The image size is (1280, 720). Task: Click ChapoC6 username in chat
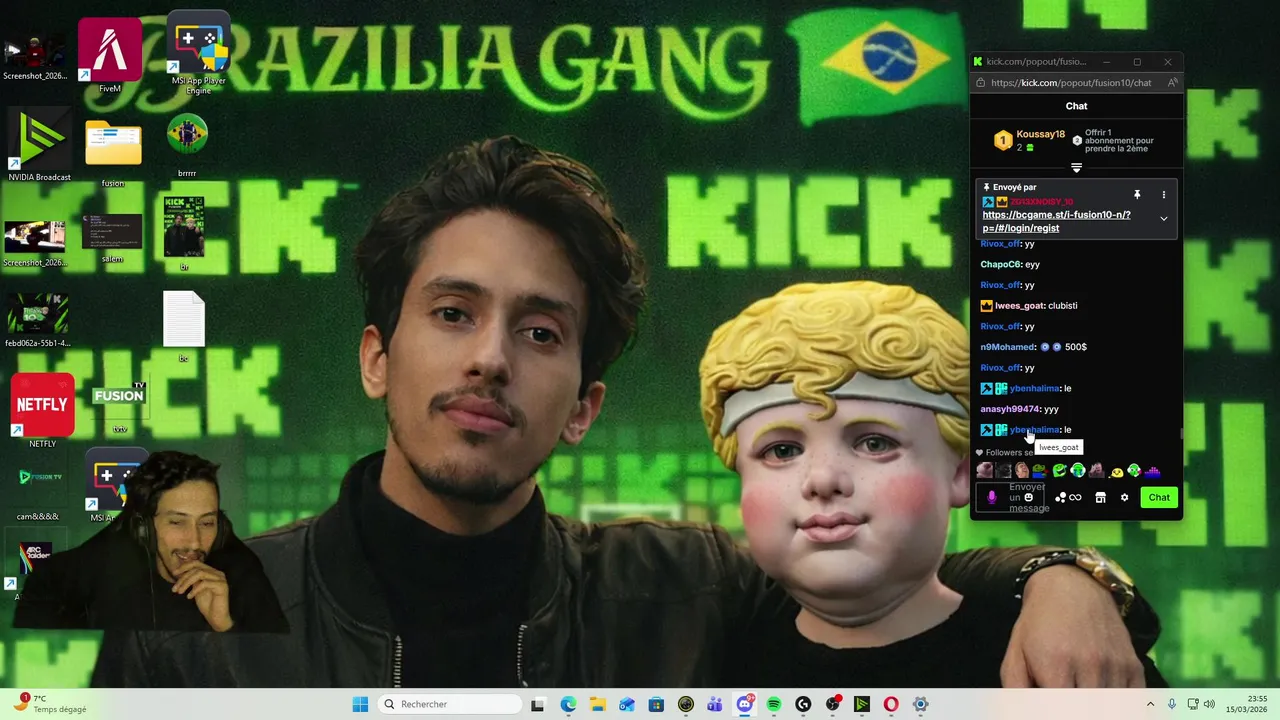[x=1001, y=264]
